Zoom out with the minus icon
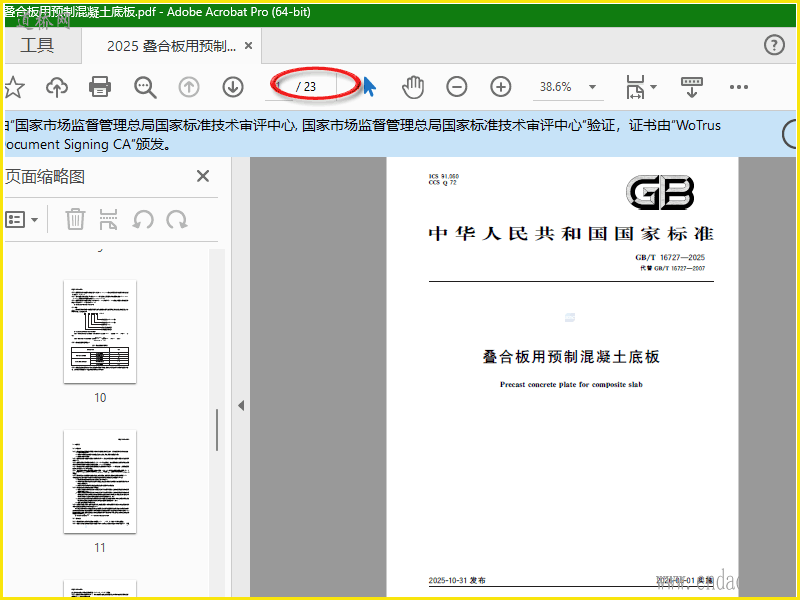800x600 pixels. (x=457, y=87)
